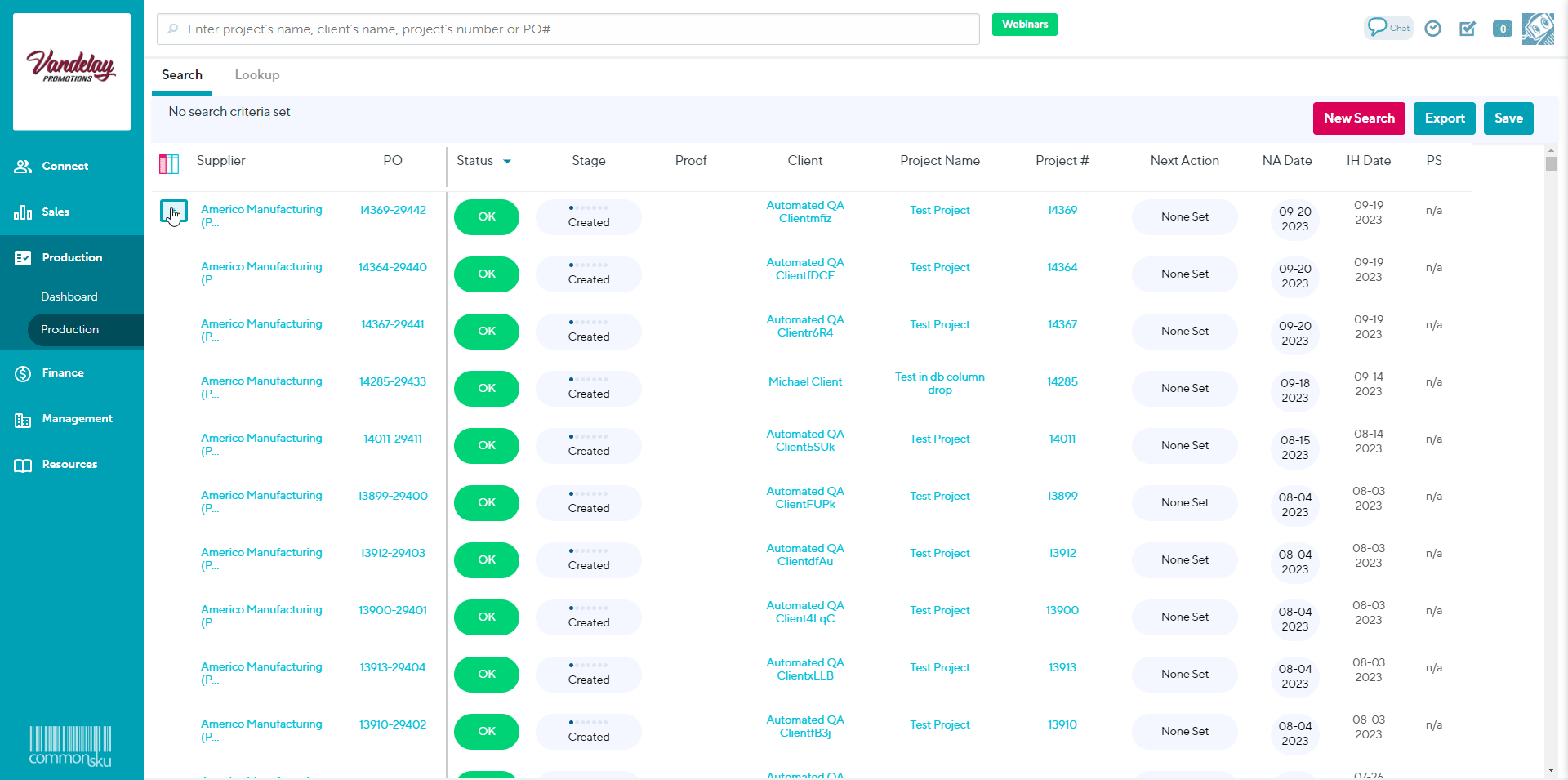Open OK status pill for PO 14369-29442
This screenshot has width=1568, height=780.
tap(487, 217)
